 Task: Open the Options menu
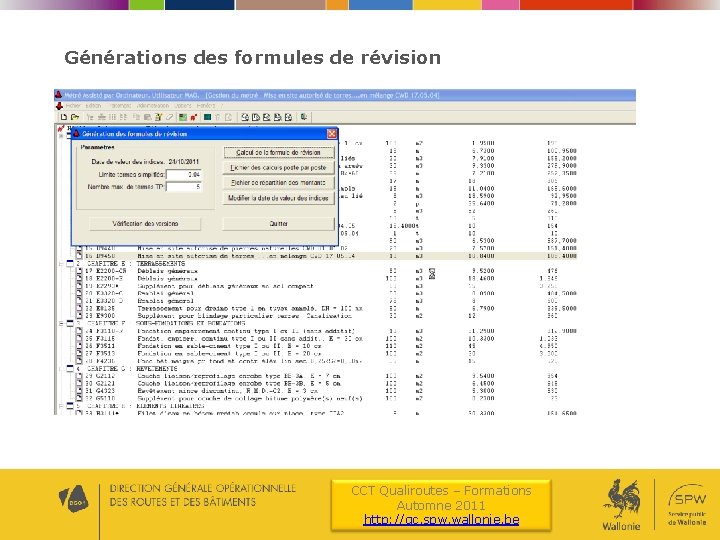click(x=183, y=106)
